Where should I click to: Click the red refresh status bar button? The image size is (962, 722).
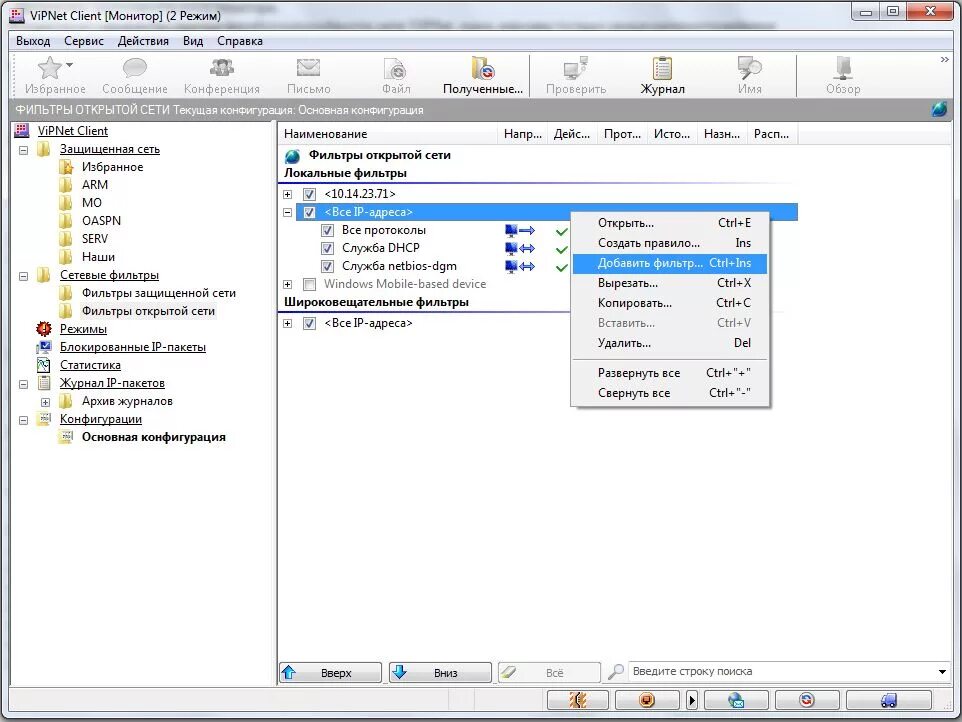(x=806, y=700)
